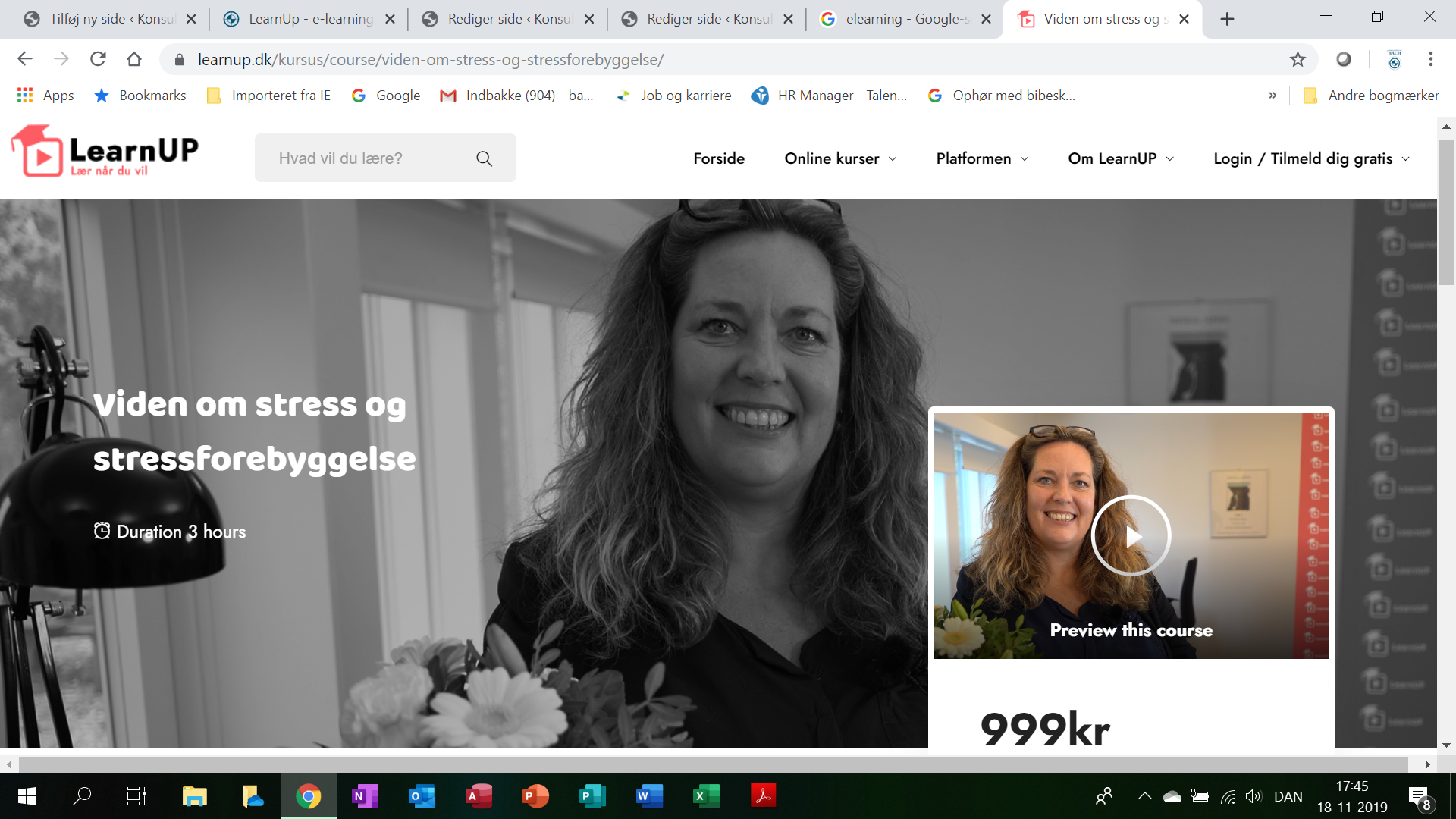Go to the Forside link
1456x819 pixels.
718,158
